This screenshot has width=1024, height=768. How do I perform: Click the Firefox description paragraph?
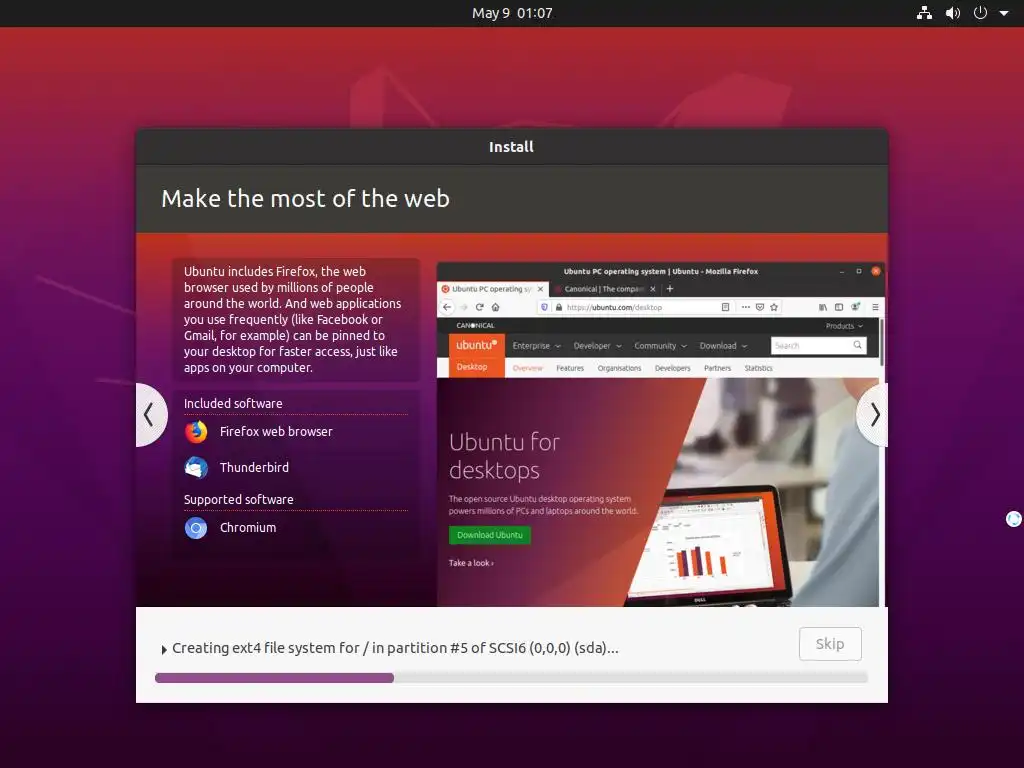(293, 319)
